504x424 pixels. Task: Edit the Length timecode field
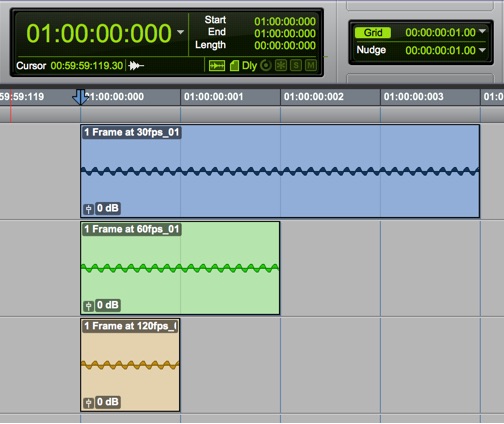(x=285, y=45)
